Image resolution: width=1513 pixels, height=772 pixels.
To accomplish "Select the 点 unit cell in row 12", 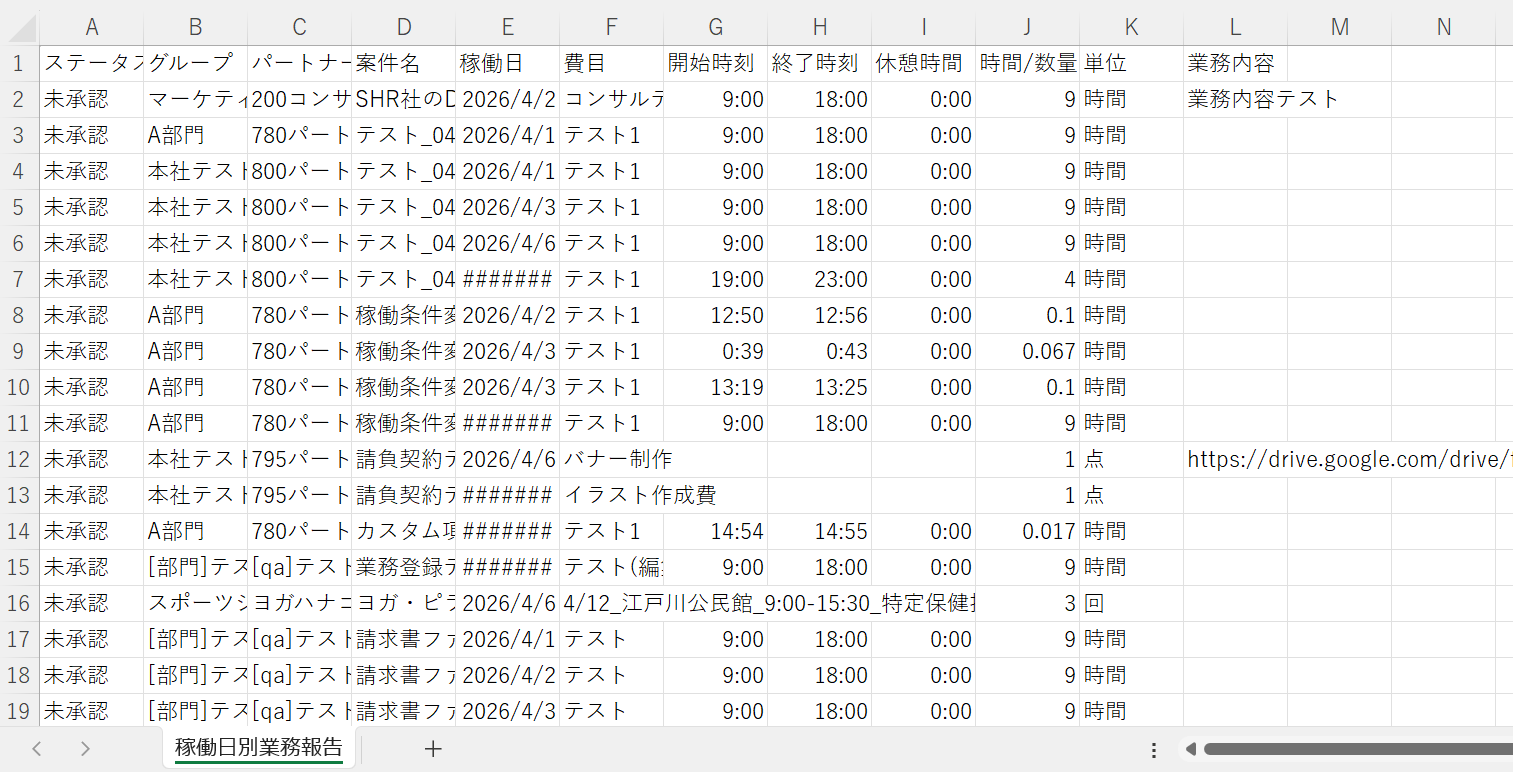I will coord(1132,460).
